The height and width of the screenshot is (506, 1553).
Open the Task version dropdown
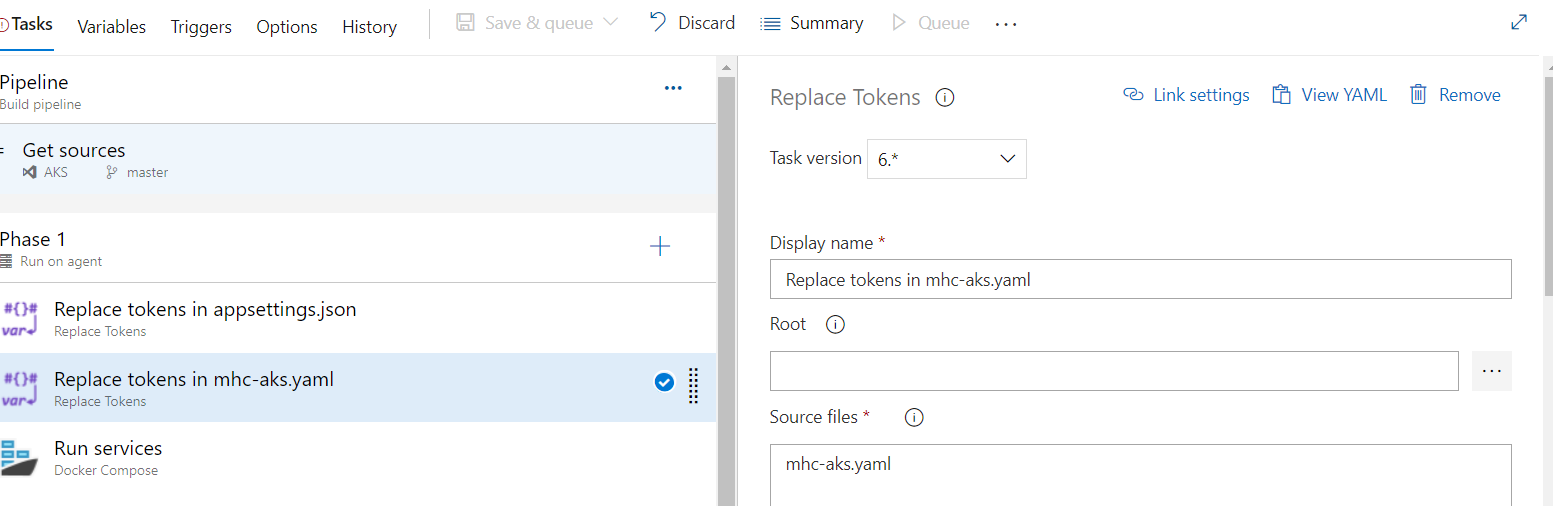point(946,159)
